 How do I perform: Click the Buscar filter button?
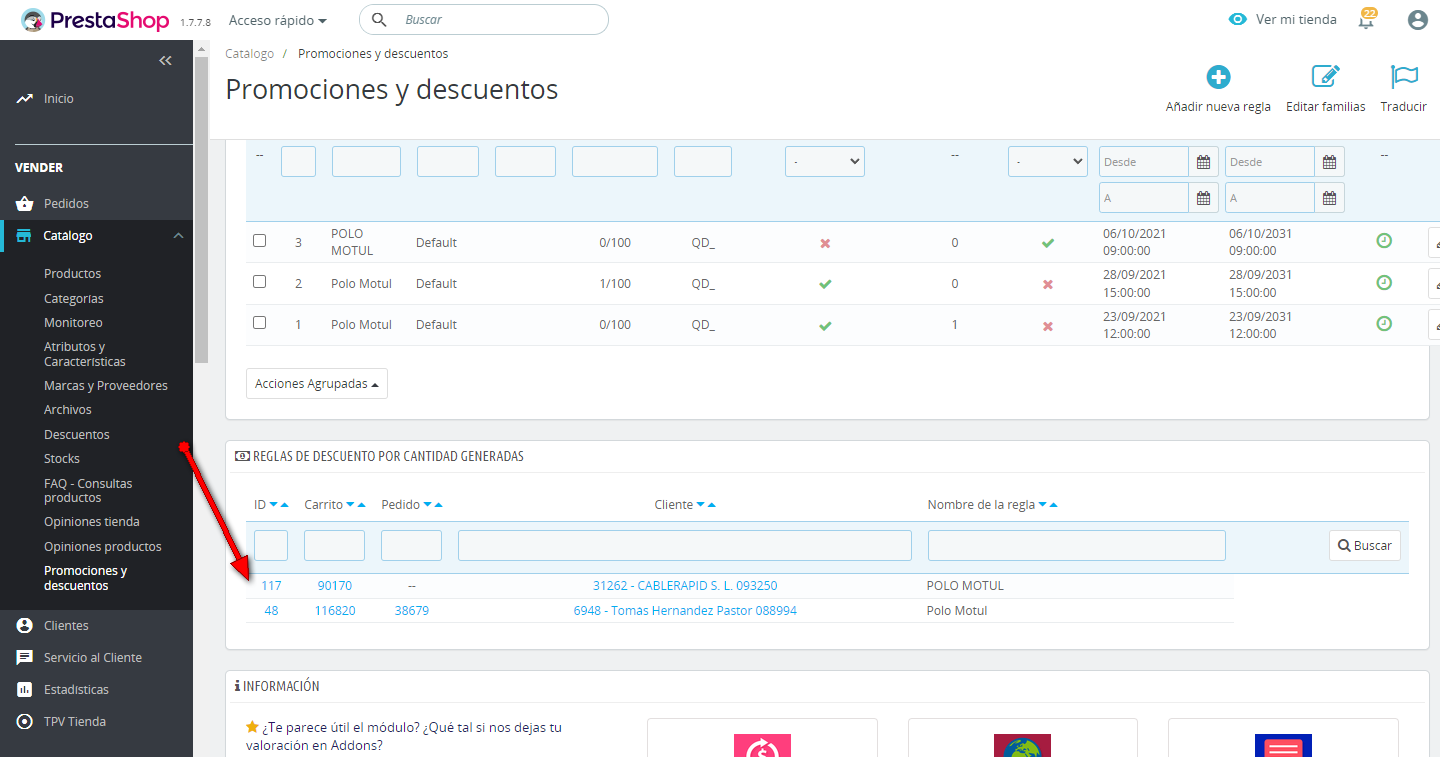tap(1364, 546)
